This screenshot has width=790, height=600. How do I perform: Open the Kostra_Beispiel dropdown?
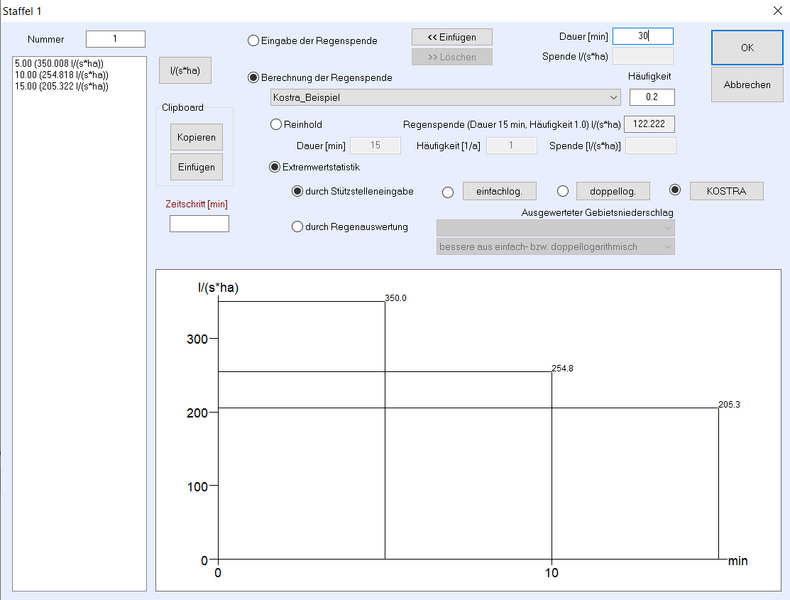445,97
